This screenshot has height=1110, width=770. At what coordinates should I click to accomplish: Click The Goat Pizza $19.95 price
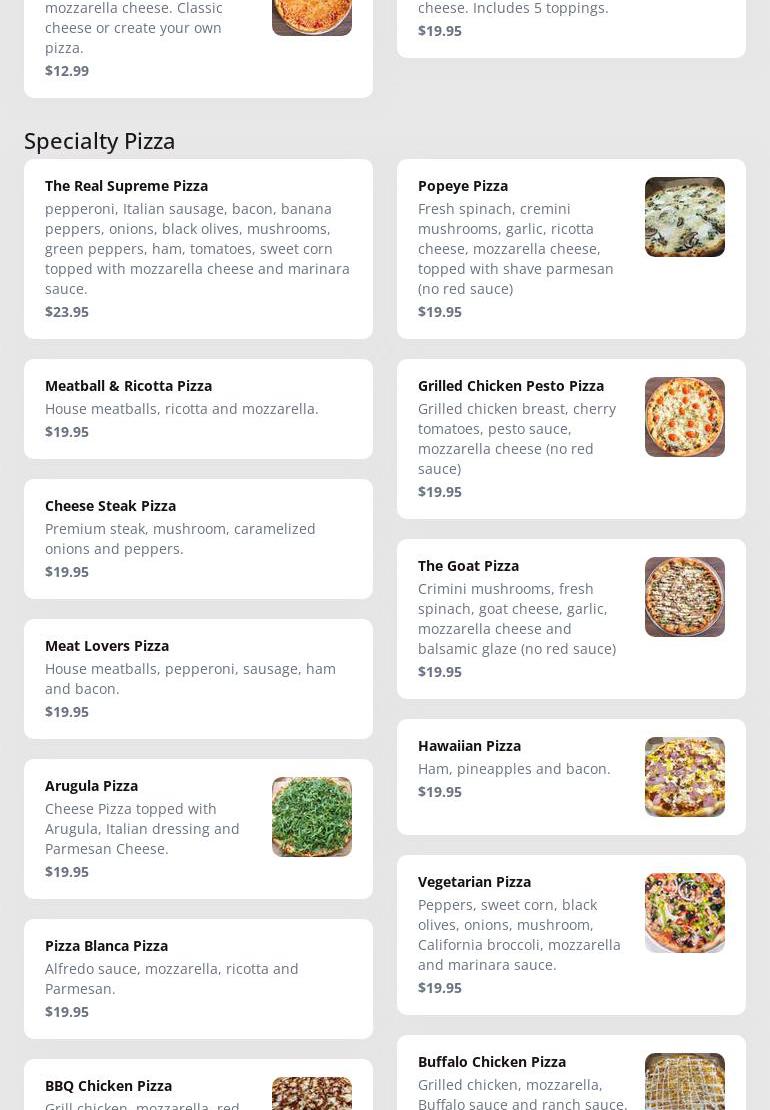(x=440, y=672)
